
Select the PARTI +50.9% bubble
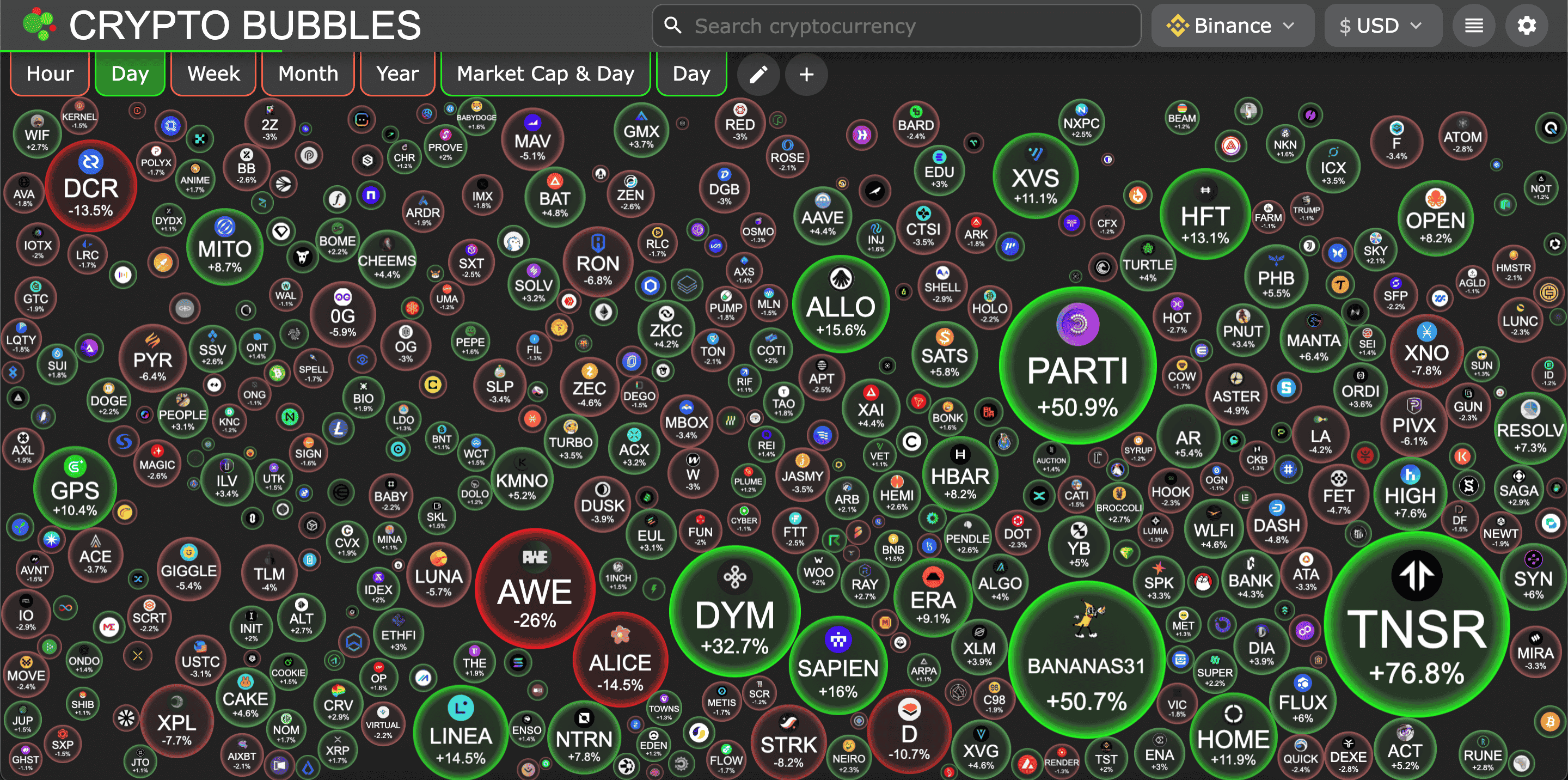pos(1077,367)
